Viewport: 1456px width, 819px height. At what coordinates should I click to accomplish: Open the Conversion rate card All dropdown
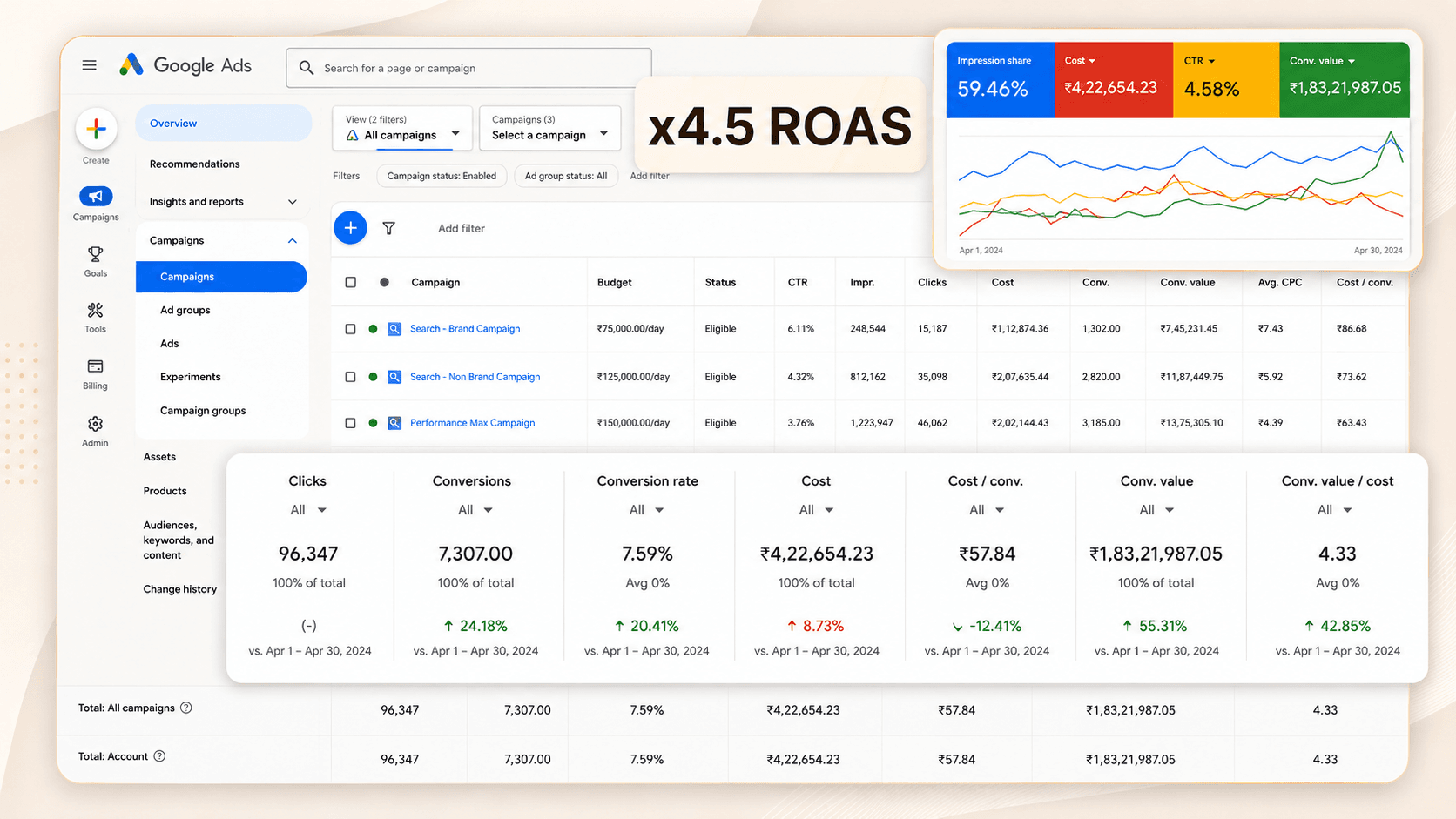[x=647, y=510]
